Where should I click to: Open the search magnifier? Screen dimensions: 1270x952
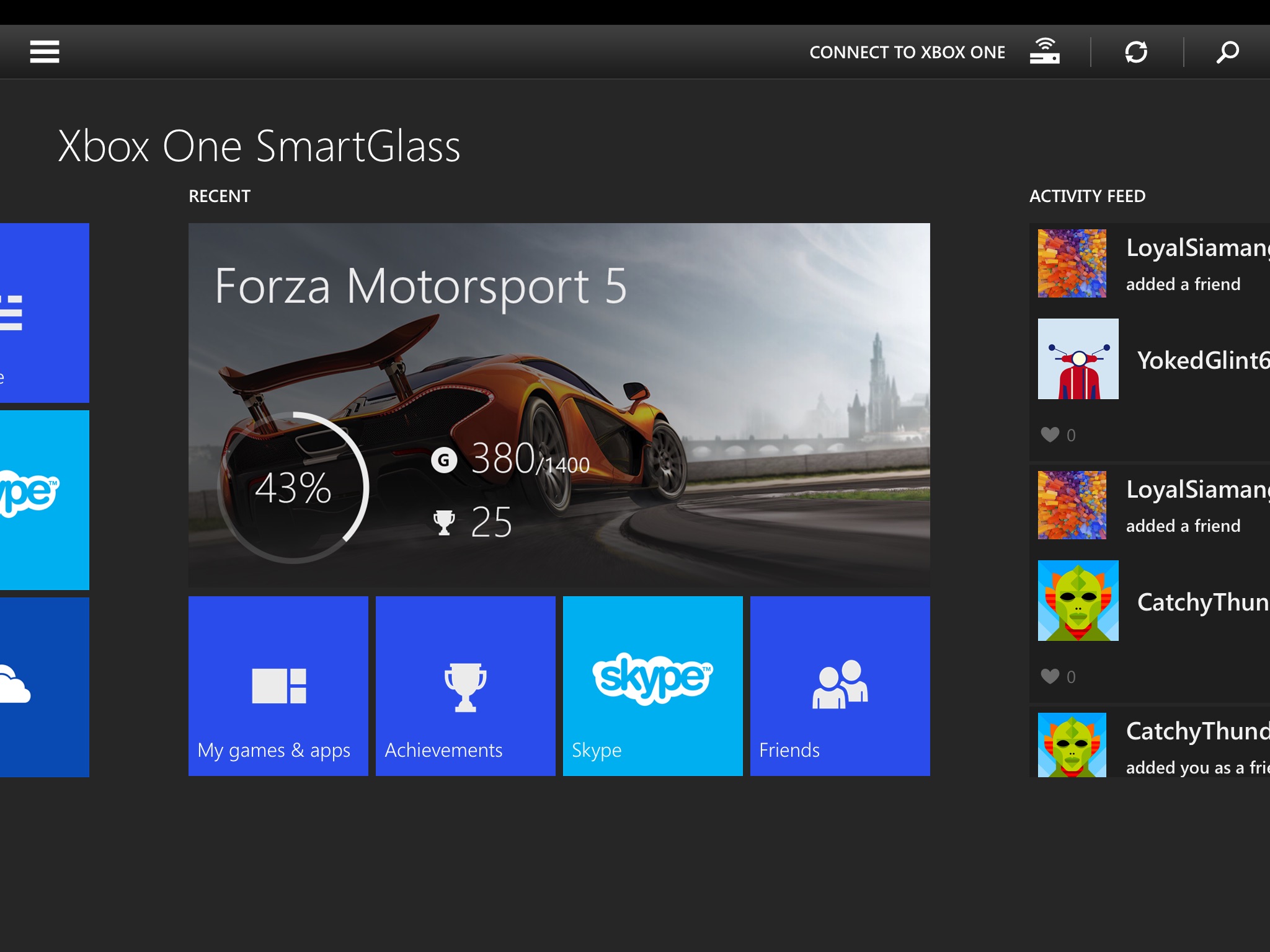point(1227,52)
